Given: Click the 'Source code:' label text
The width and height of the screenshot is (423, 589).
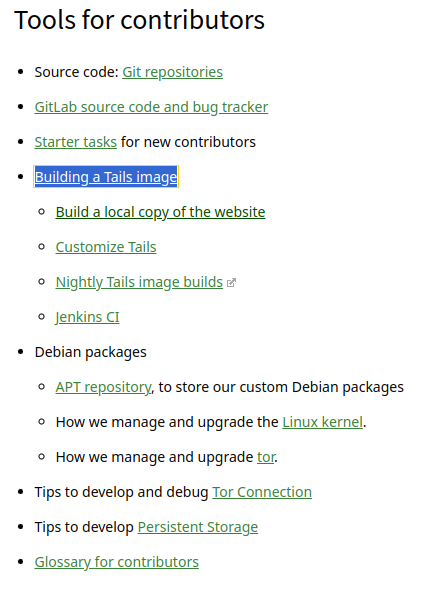Looking at the screenshot, I should (x=77, y=72).
